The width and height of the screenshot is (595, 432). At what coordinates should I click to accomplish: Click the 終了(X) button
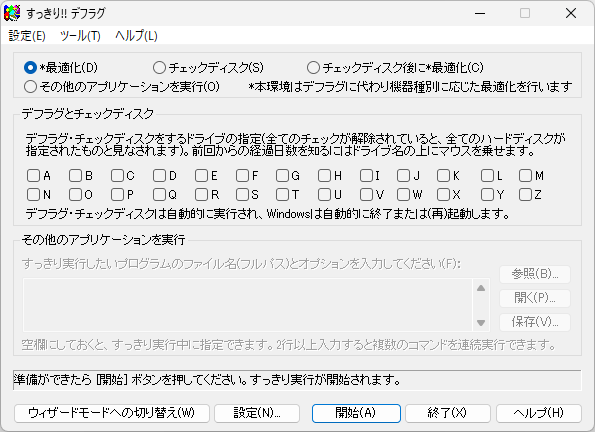point(447,413)
